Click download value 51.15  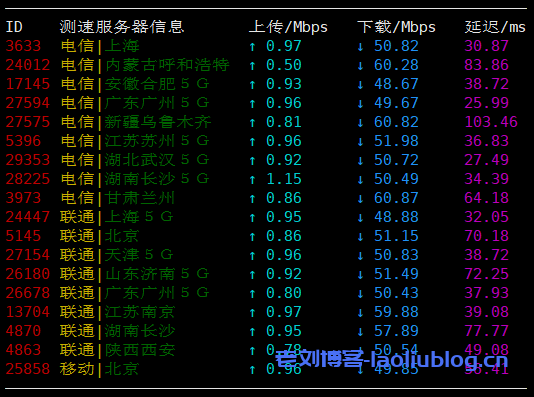(x=396, y=236)
